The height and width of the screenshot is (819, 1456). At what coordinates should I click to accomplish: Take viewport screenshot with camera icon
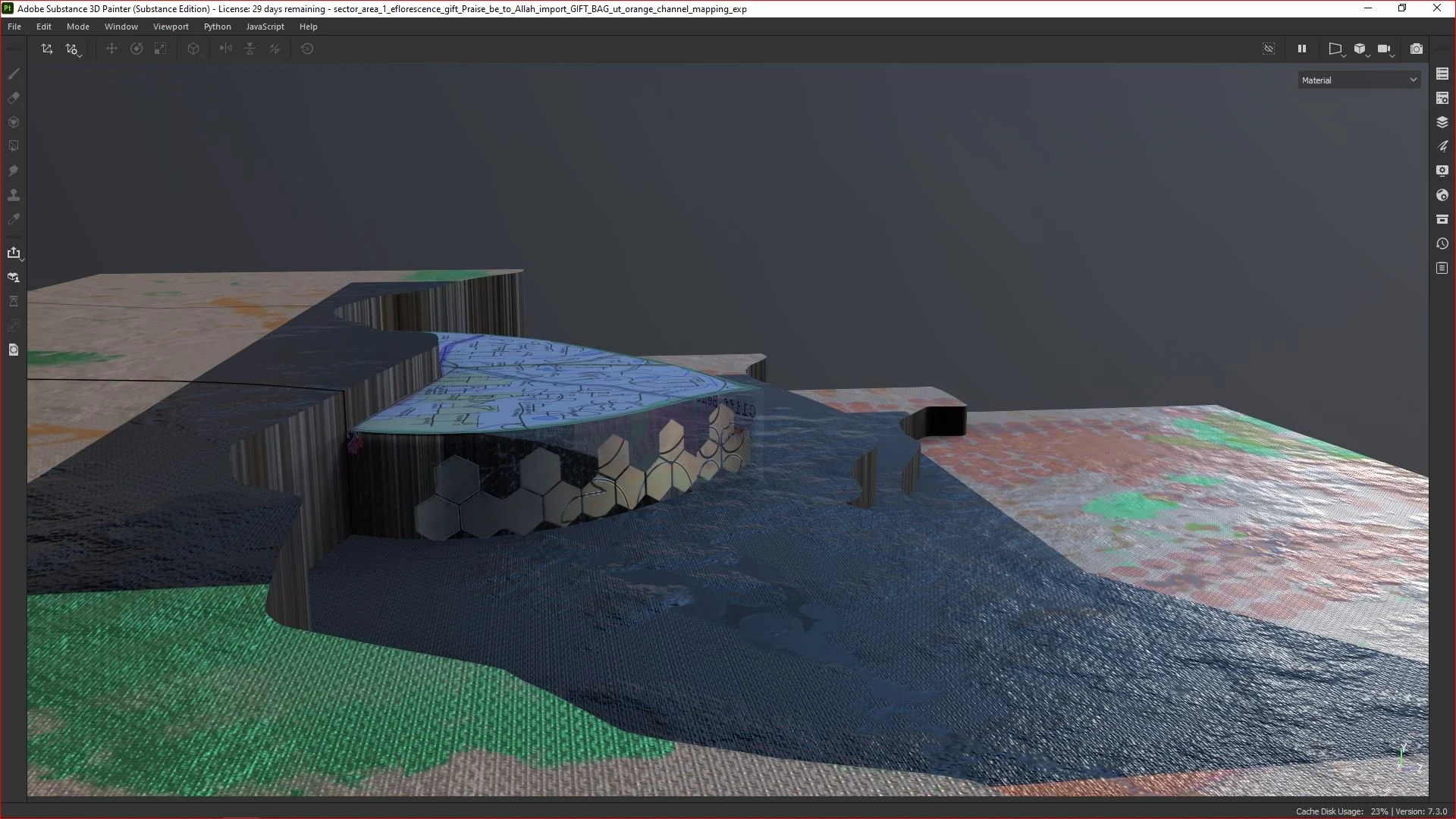coord(1416,49)
